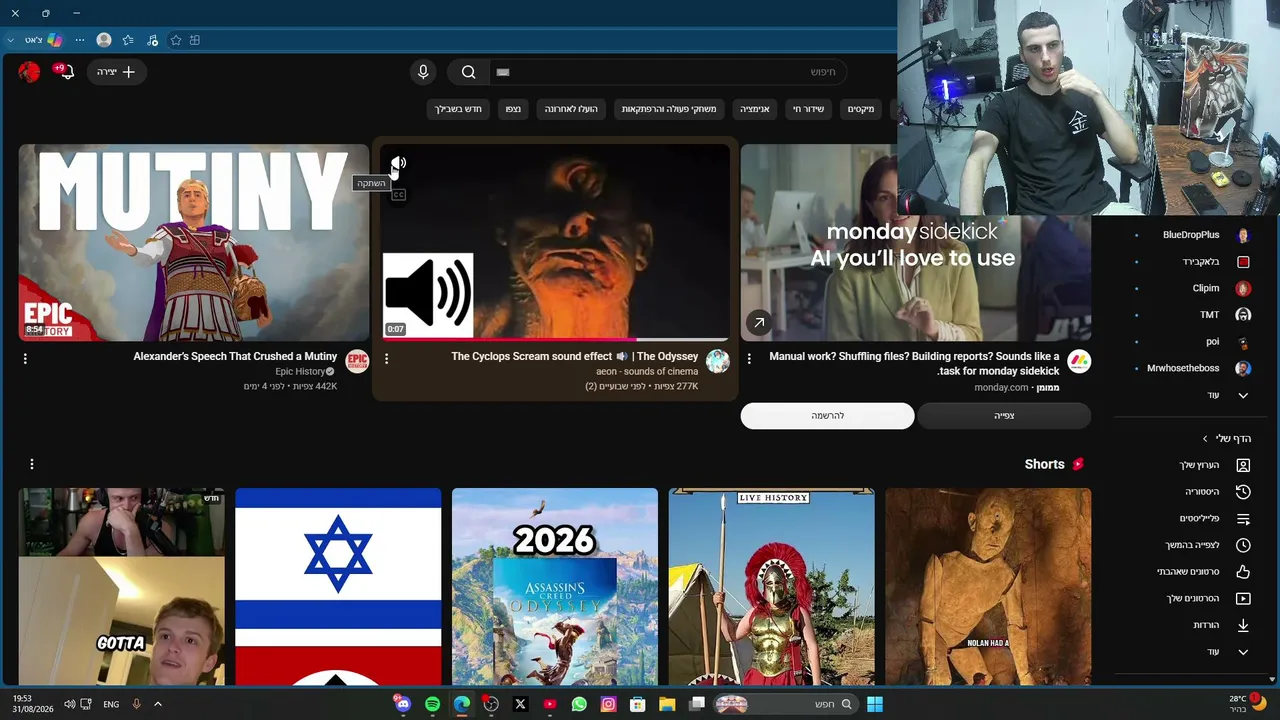Open the הסרטונים שלך your videos icon
This screenshot has height=720, width=1280.
1243,599
